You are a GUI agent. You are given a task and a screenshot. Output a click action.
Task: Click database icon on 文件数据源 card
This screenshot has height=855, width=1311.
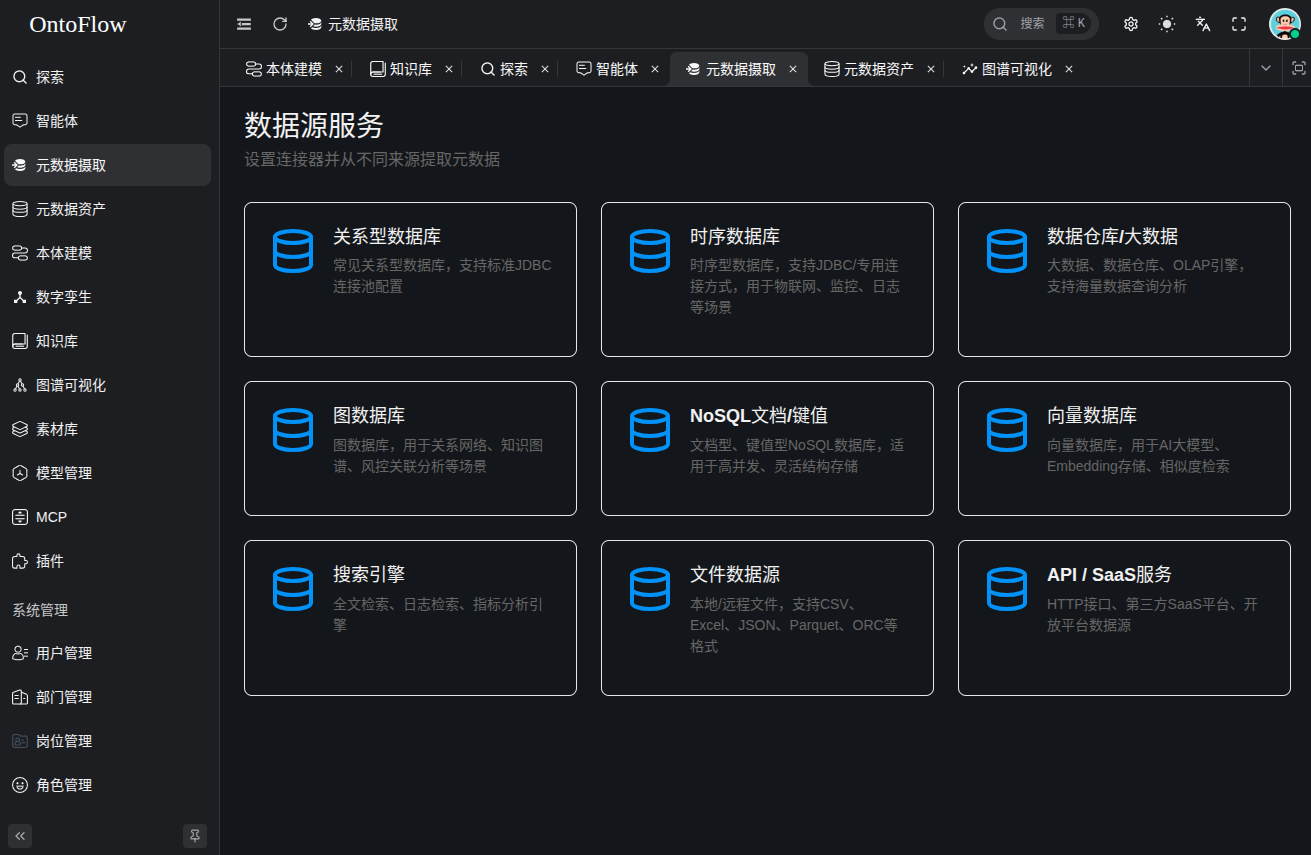point(650,589)
